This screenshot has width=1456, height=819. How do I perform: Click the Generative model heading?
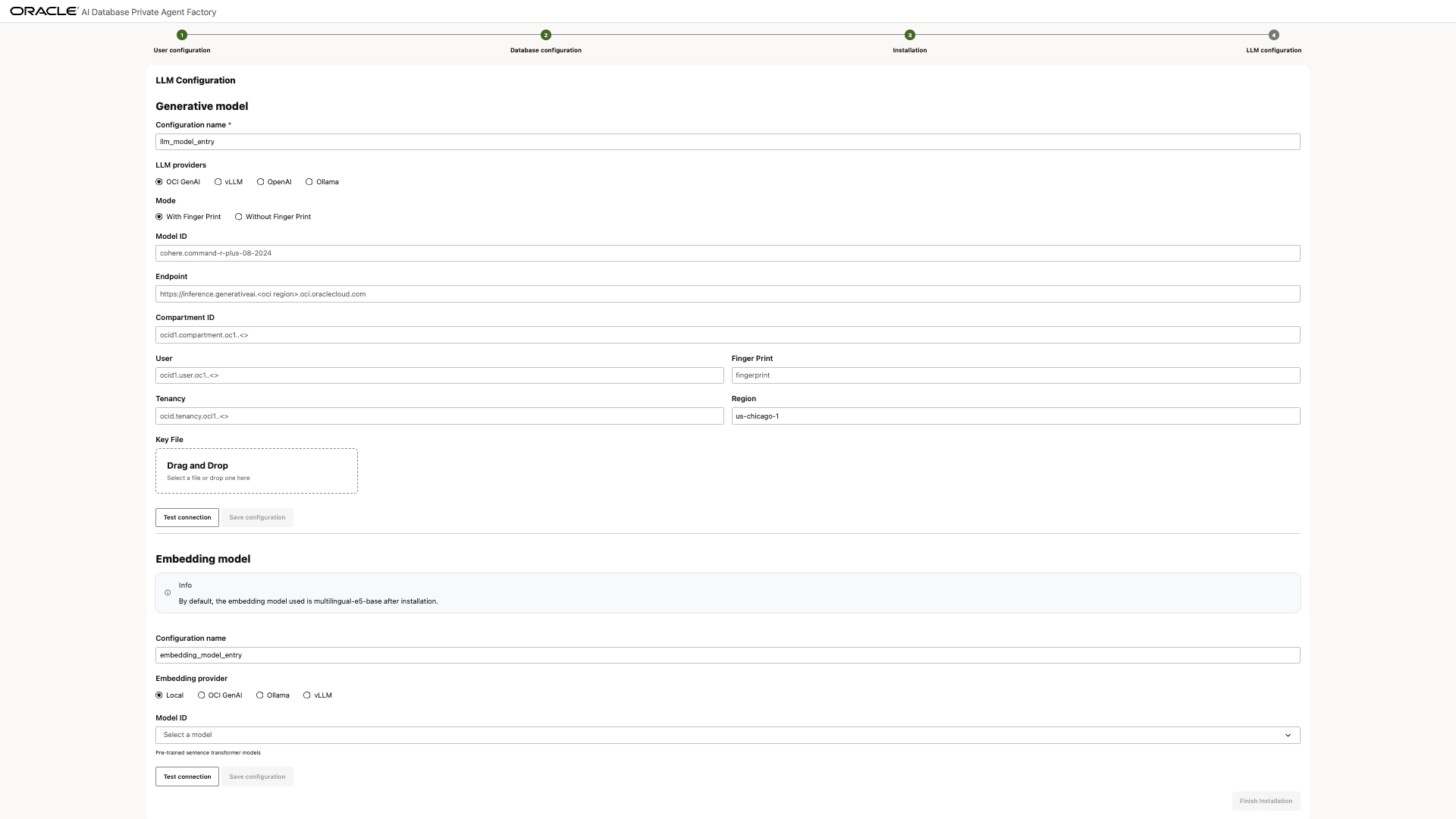[202, 106]
